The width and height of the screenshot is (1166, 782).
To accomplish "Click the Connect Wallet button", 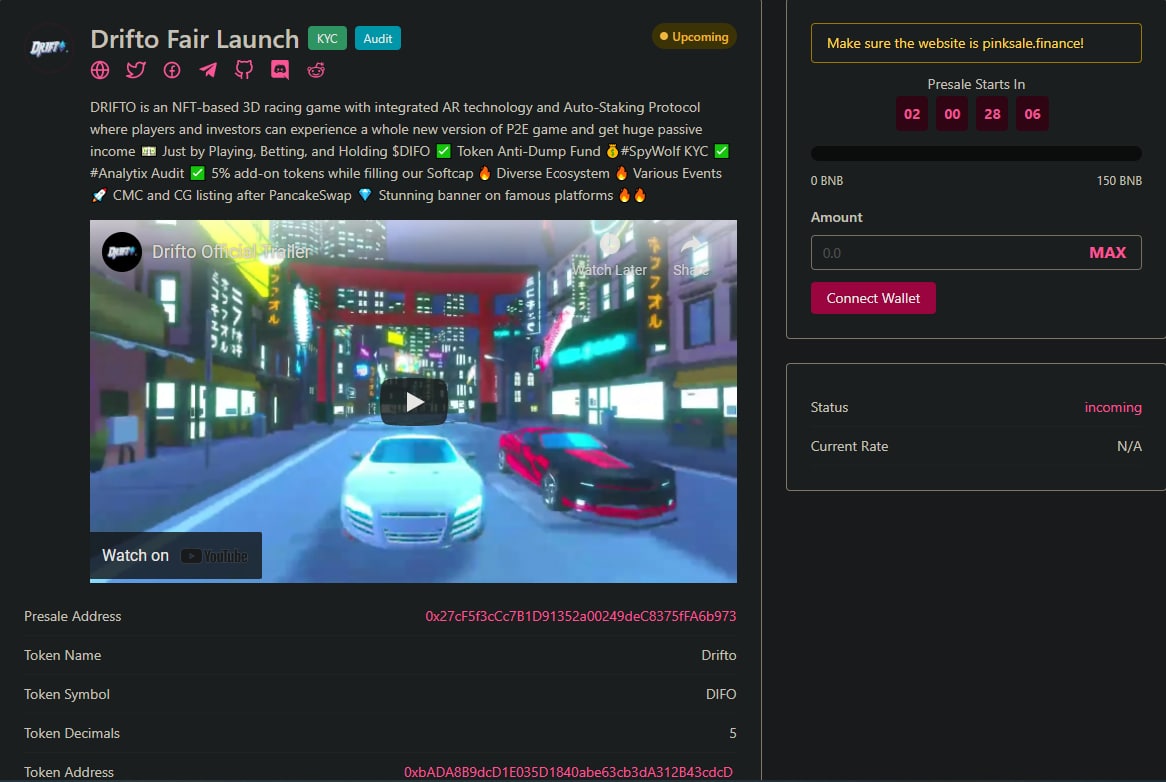I will click(x=873, y=298).
